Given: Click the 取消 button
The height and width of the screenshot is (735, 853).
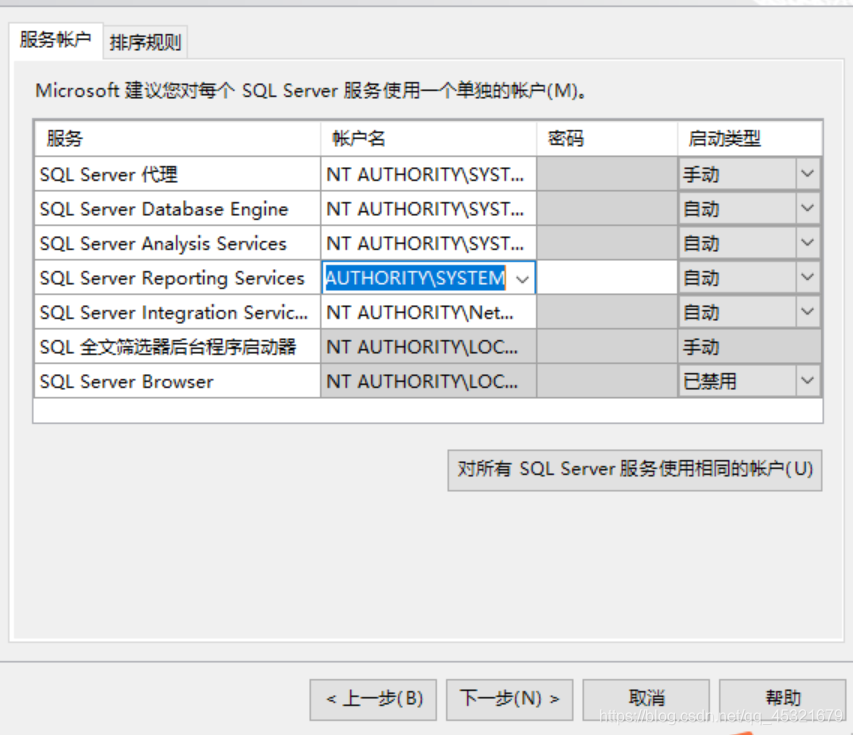Looking at the screenshot, I should pos(646,699).
